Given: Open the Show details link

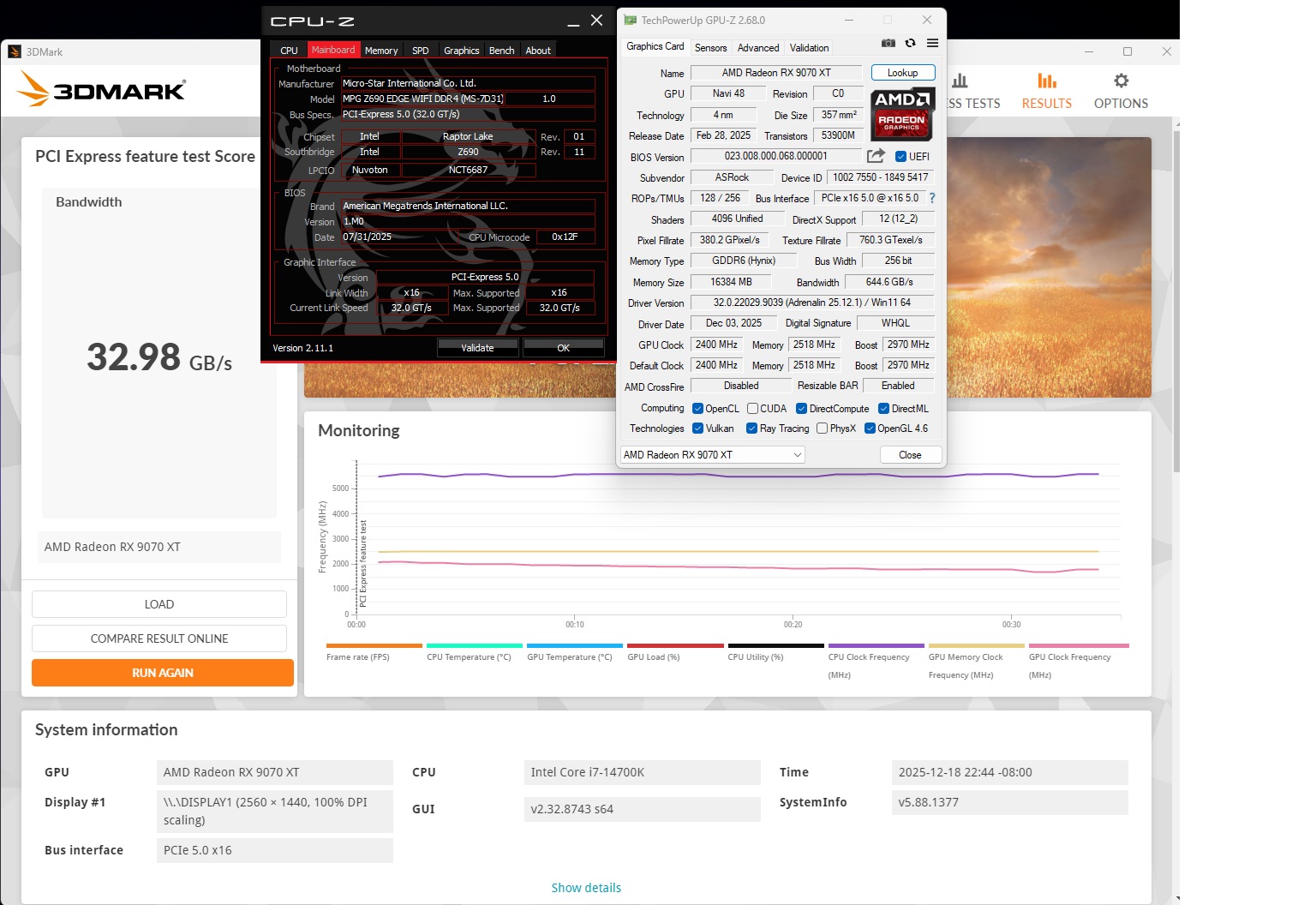Looking at the screenshot, I should click(x=586, y=888).
